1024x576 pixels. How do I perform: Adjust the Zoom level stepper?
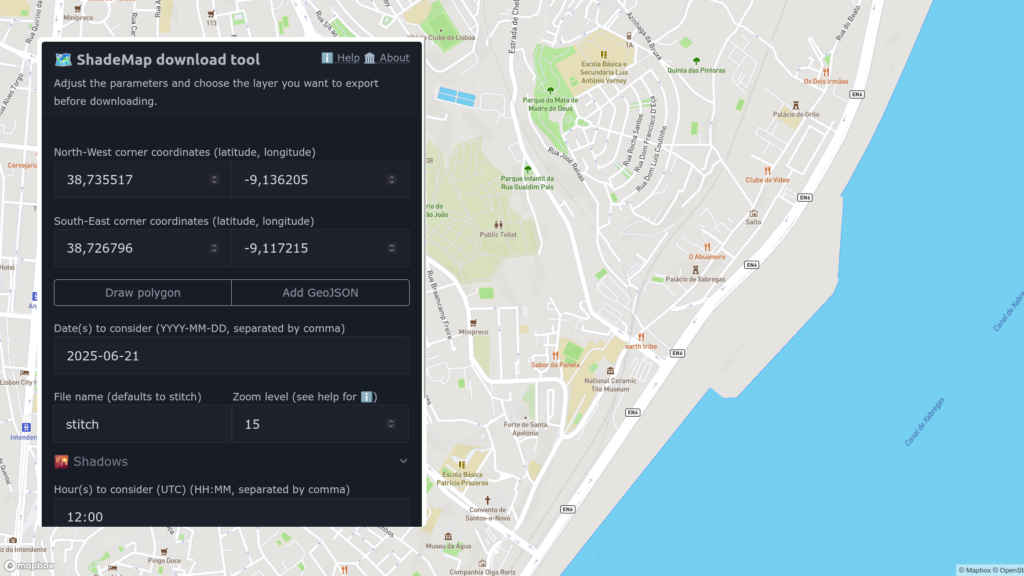[392, 424]
